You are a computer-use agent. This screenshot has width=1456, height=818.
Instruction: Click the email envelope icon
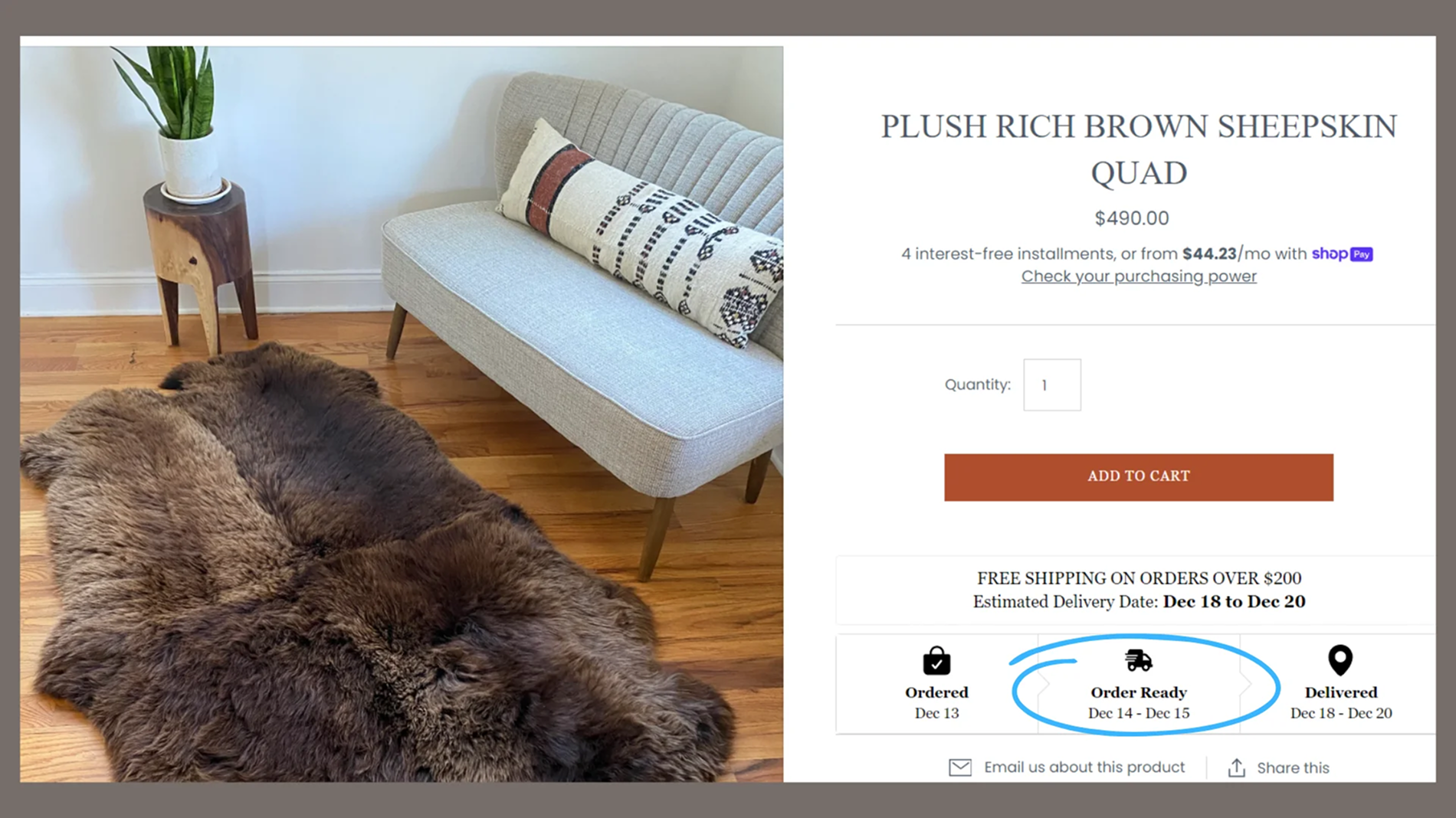960,767
